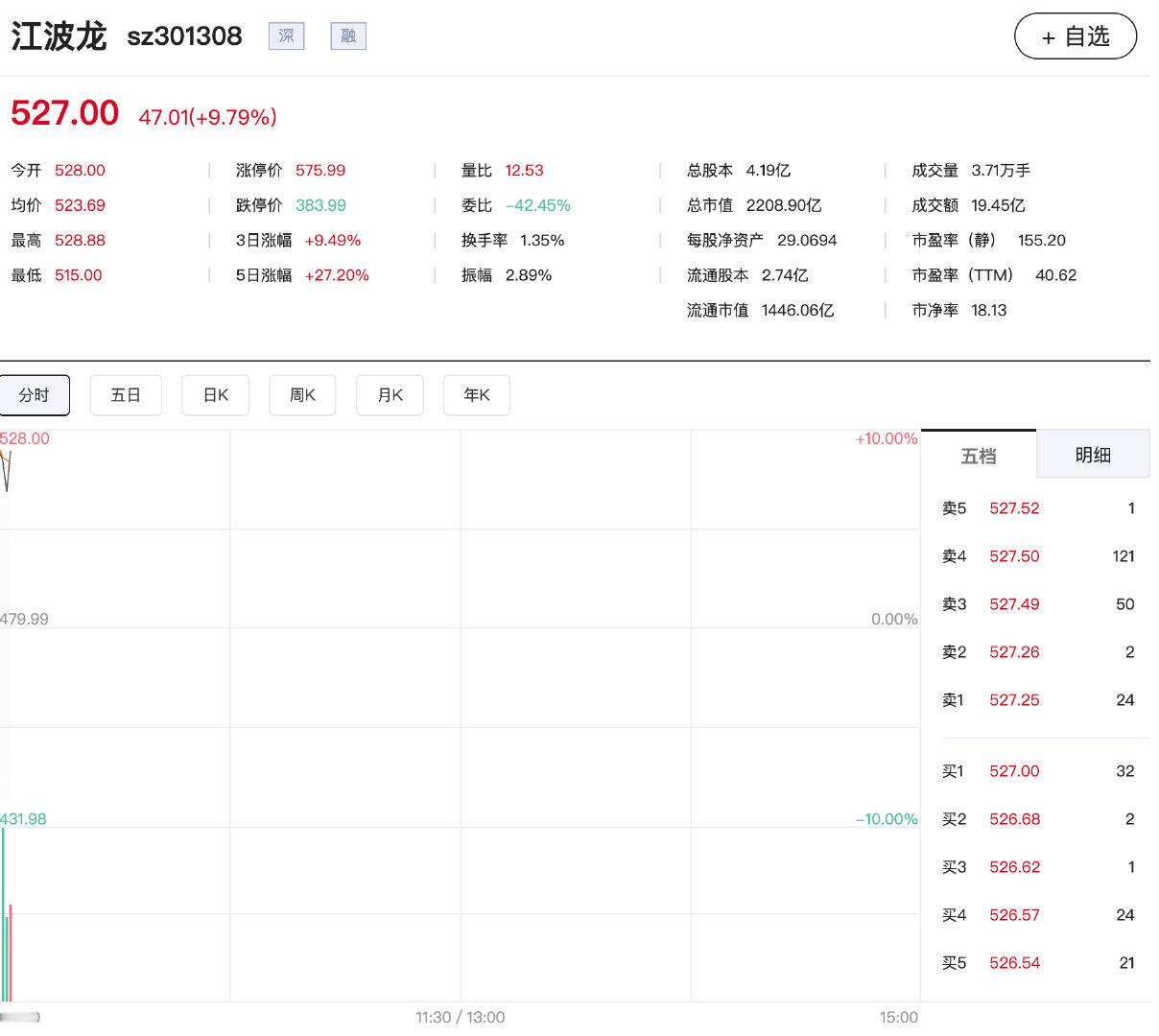Click the 卖3 price 527.49
Image resolution: width=1159 pixels, height=1036 pixels.
[1014, 604]
